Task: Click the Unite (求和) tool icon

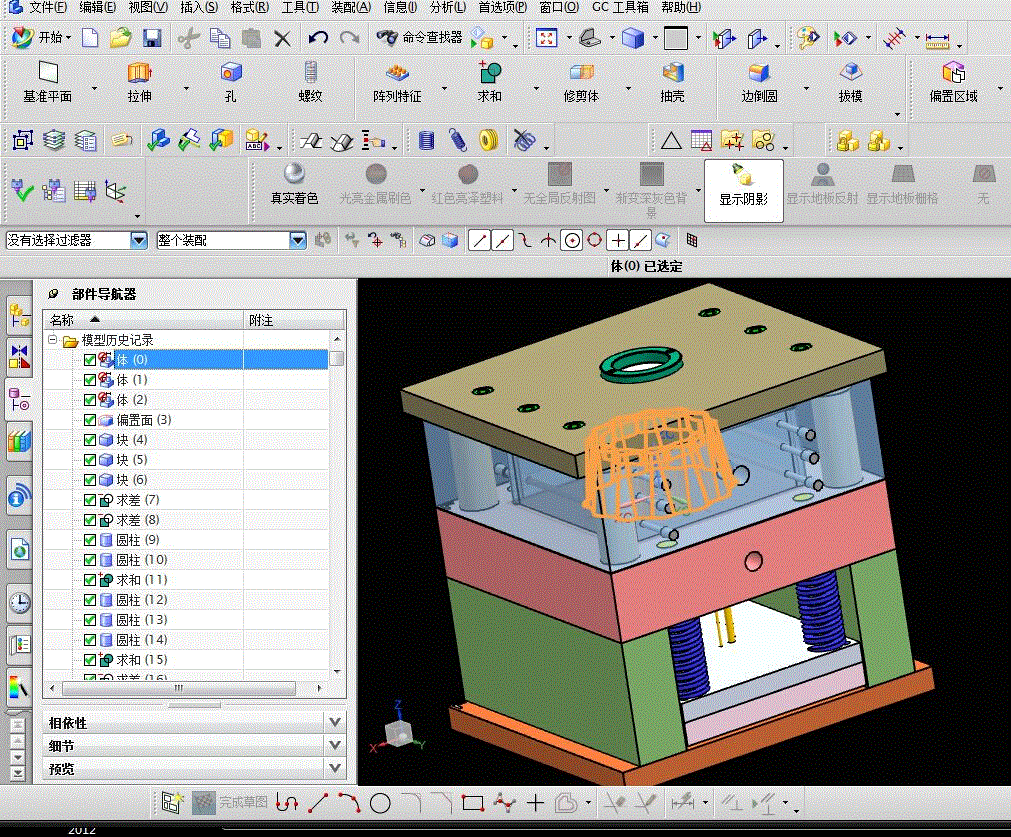Action: 489,73
